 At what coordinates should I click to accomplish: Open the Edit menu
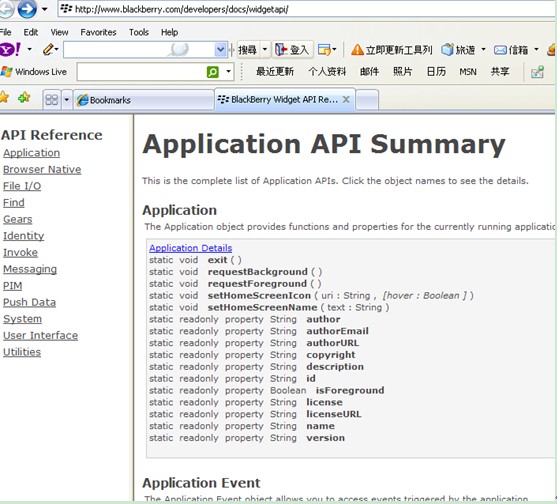[x=31, y=32]
